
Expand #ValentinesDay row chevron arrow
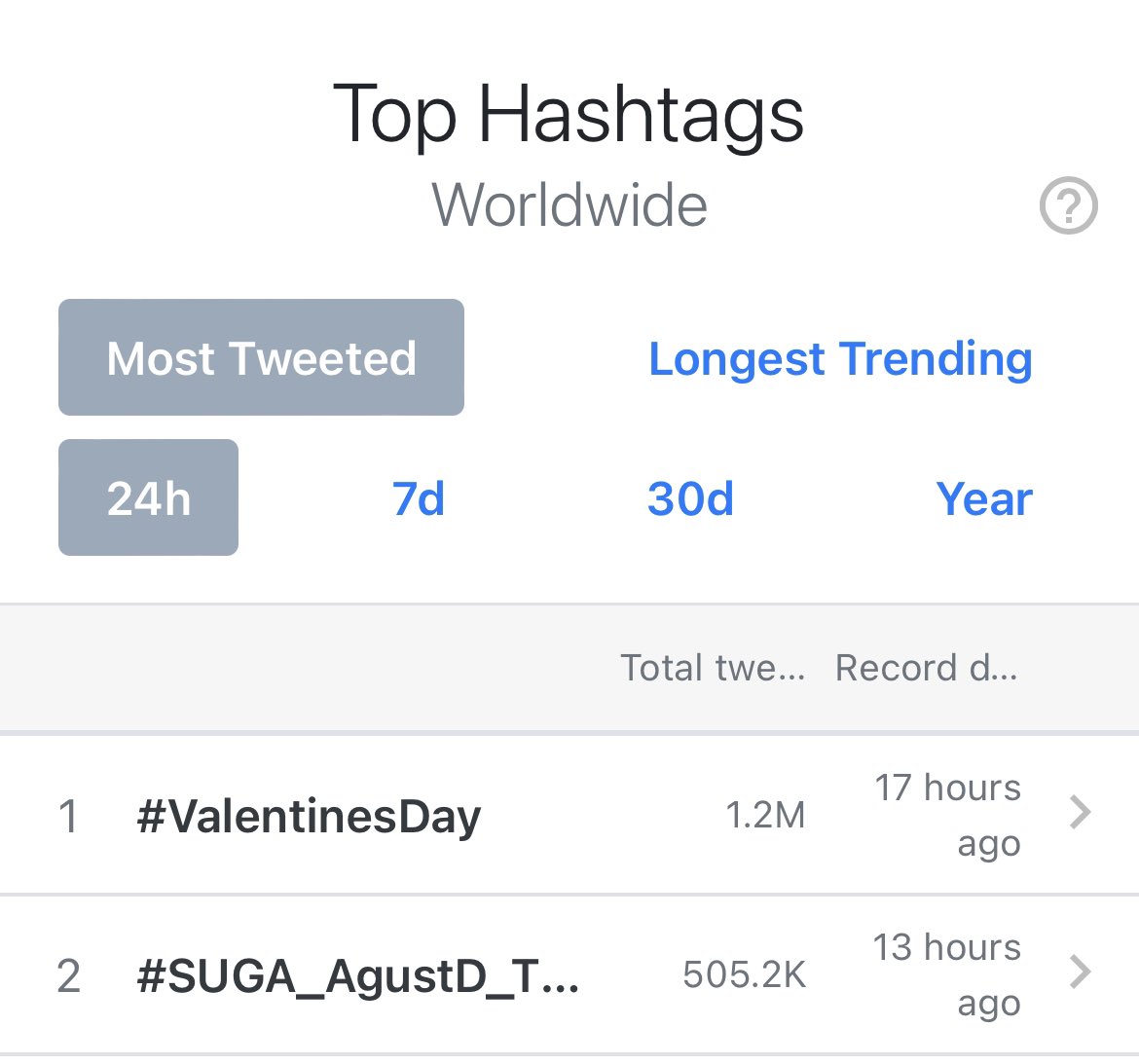(x=1081, y=812)
